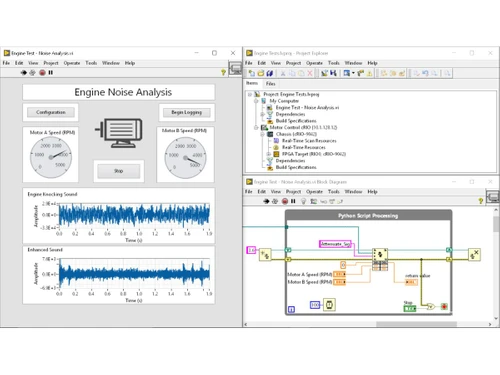500x375 pixels.
Task: Click the Run arrow in Block Diagram toolbar
Action: (x=266, y=201)
